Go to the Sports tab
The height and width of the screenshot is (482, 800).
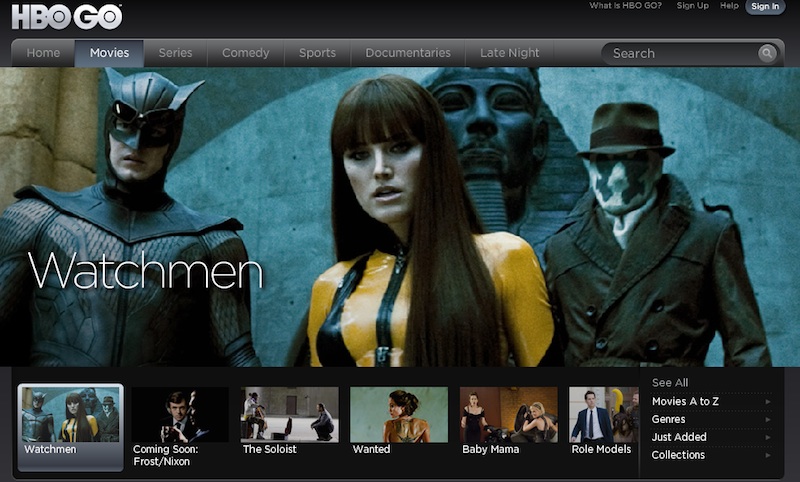pyautogui.click(x=317, y=53)
